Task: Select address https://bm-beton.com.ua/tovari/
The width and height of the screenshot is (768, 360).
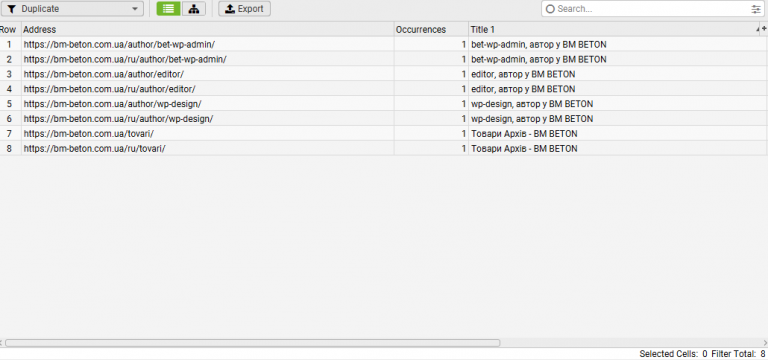Action: 89,134
